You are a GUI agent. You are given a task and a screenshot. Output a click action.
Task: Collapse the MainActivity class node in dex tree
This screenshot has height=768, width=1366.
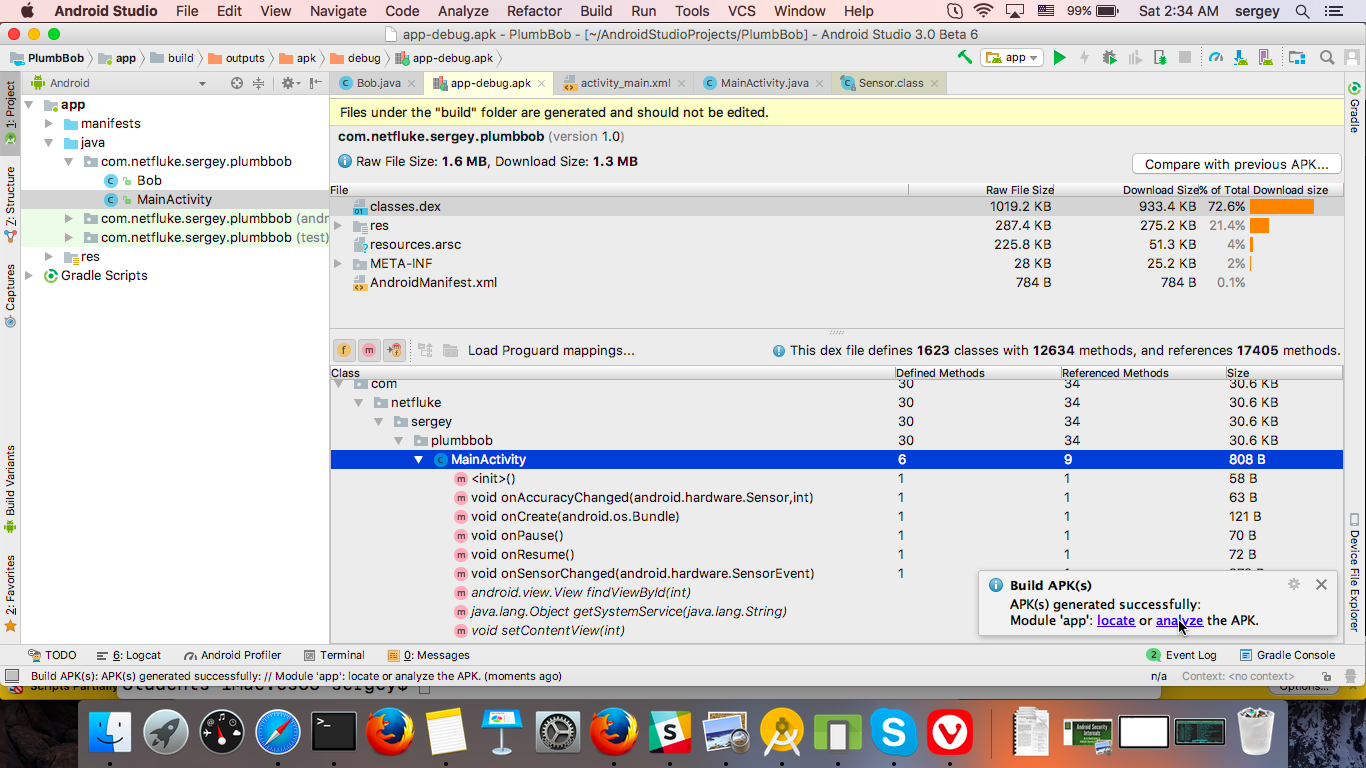click(x=419, y=459)
